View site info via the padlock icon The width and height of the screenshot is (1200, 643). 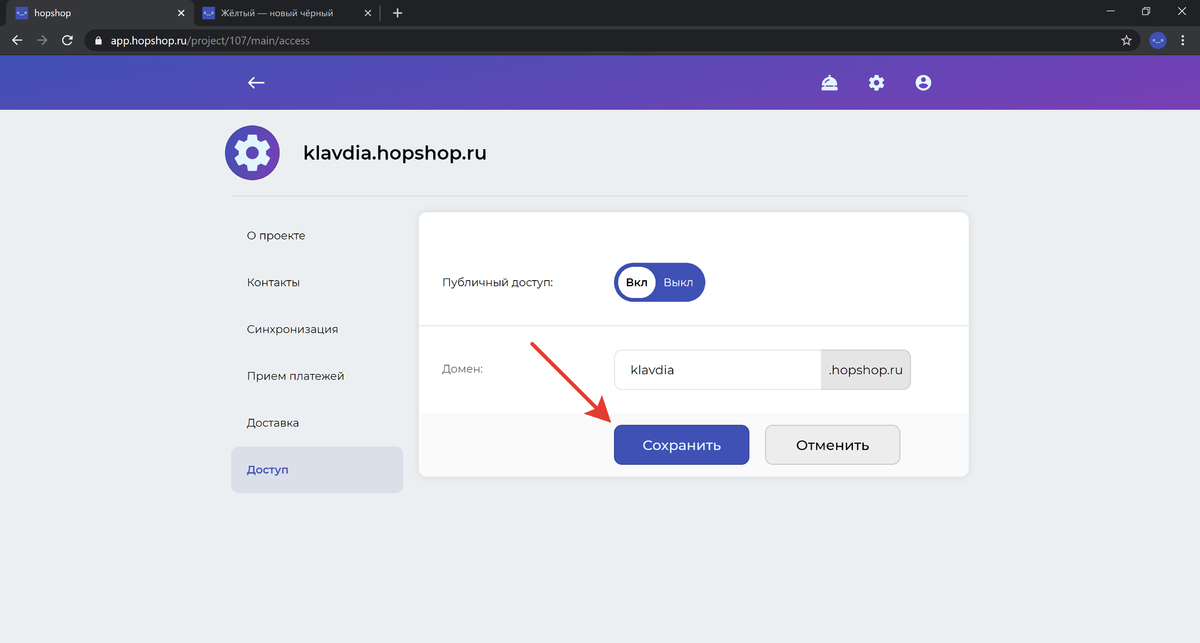(98, 41)
